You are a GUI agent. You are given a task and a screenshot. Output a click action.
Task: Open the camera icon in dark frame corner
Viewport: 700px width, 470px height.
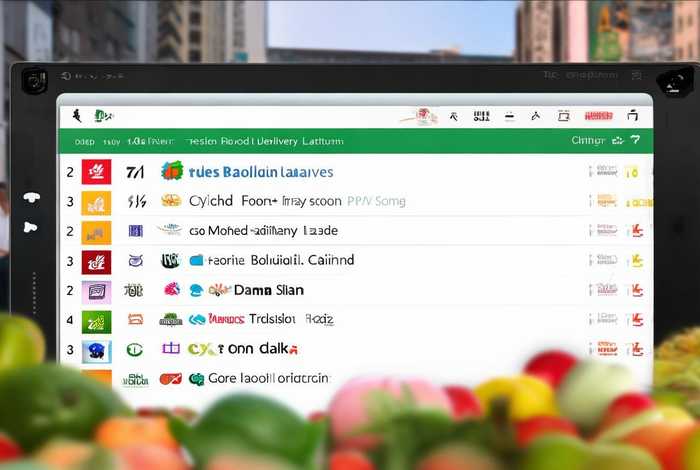[x=34, y=81]
